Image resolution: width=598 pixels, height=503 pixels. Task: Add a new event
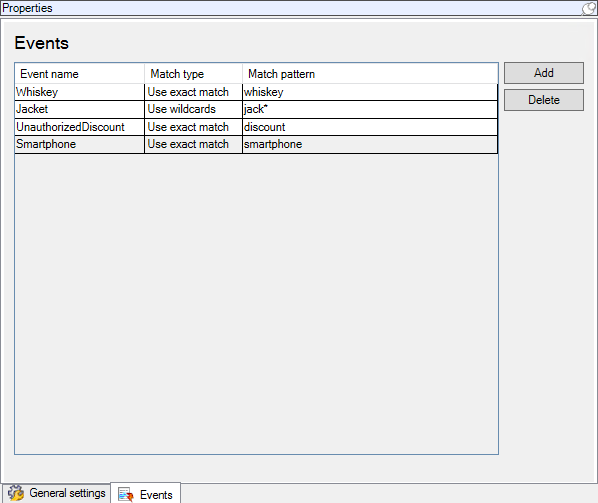pyautogui.click(x=543, y=73)
